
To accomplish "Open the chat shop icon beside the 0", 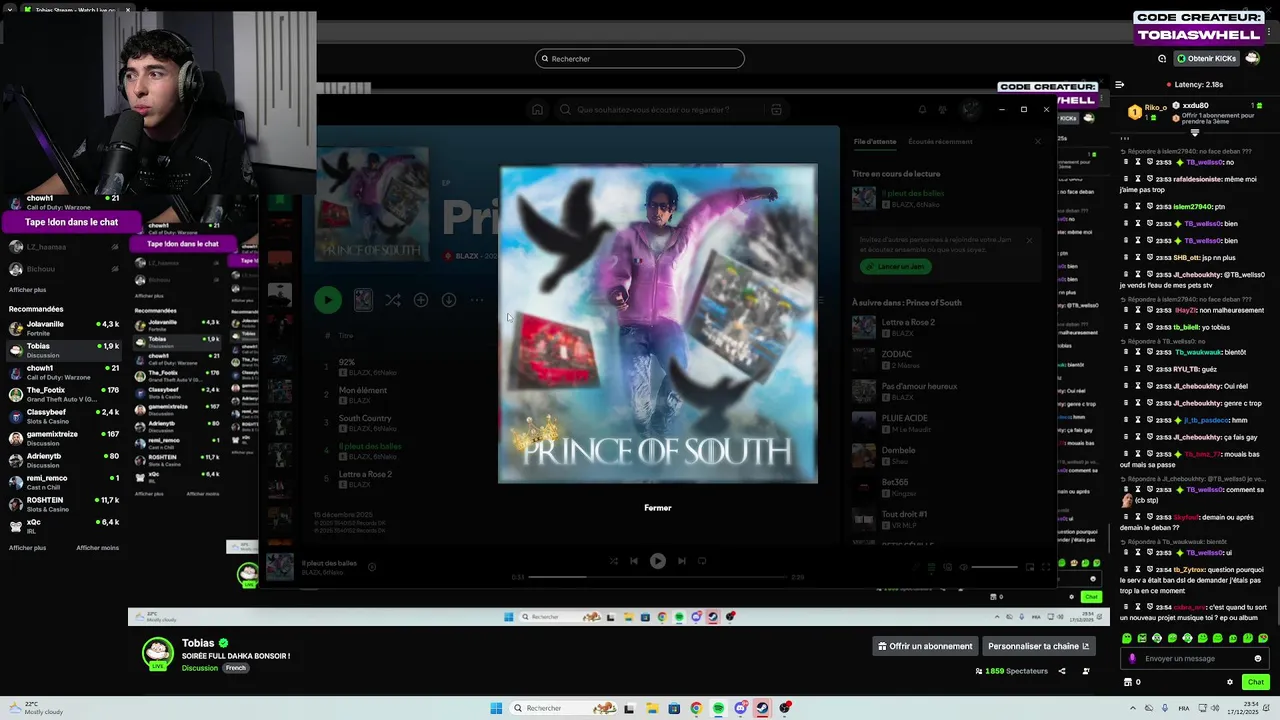I will tap(1128, 682).
